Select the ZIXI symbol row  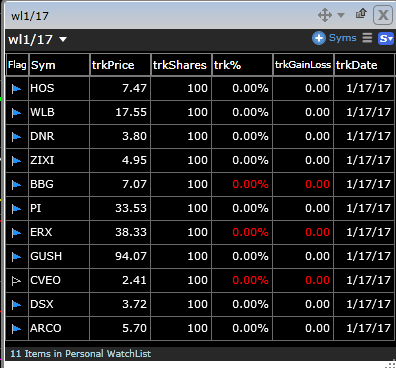point(200,160)
